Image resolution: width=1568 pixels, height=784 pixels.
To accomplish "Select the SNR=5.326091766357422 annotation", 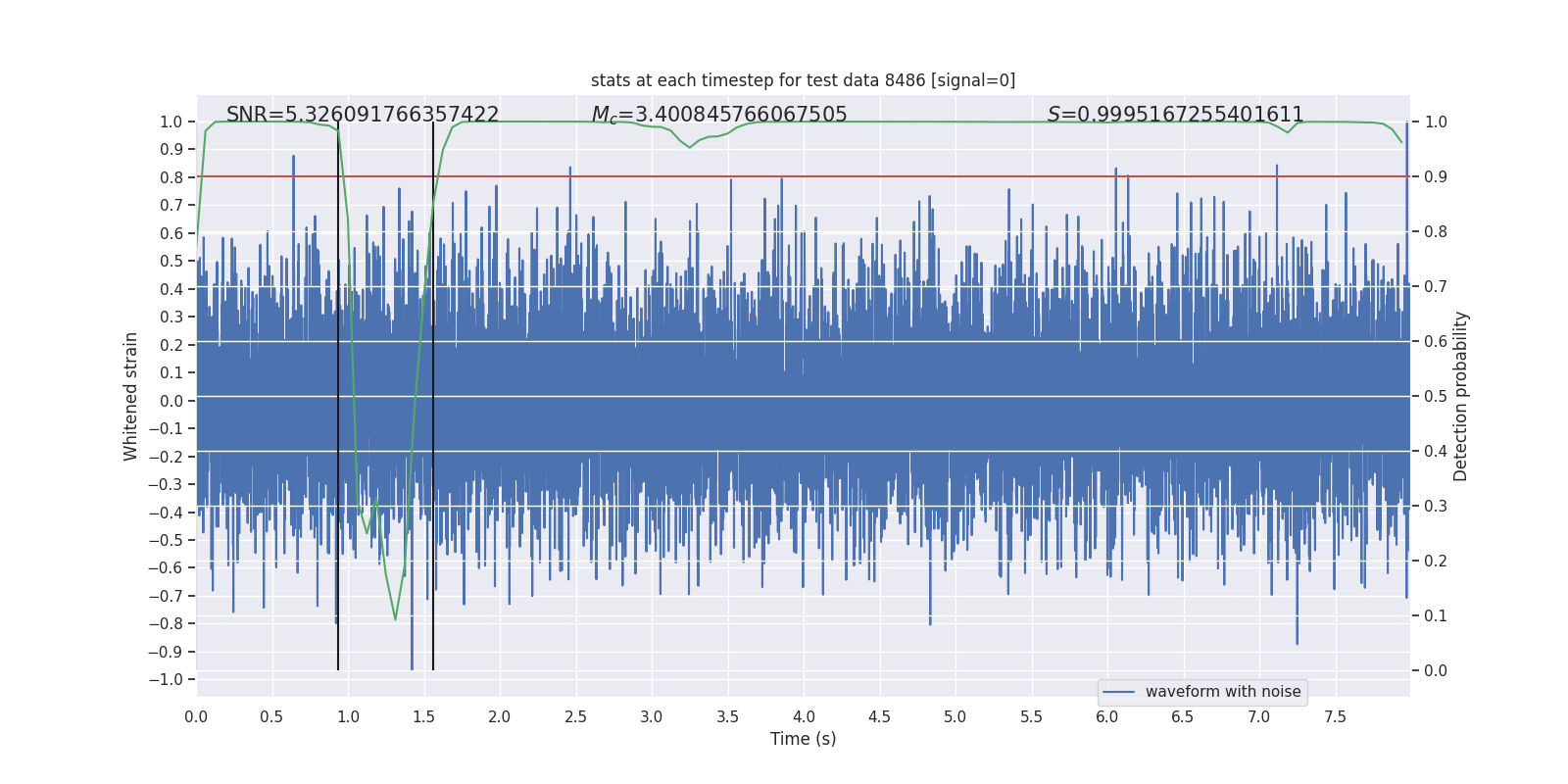I will point(363,115).
